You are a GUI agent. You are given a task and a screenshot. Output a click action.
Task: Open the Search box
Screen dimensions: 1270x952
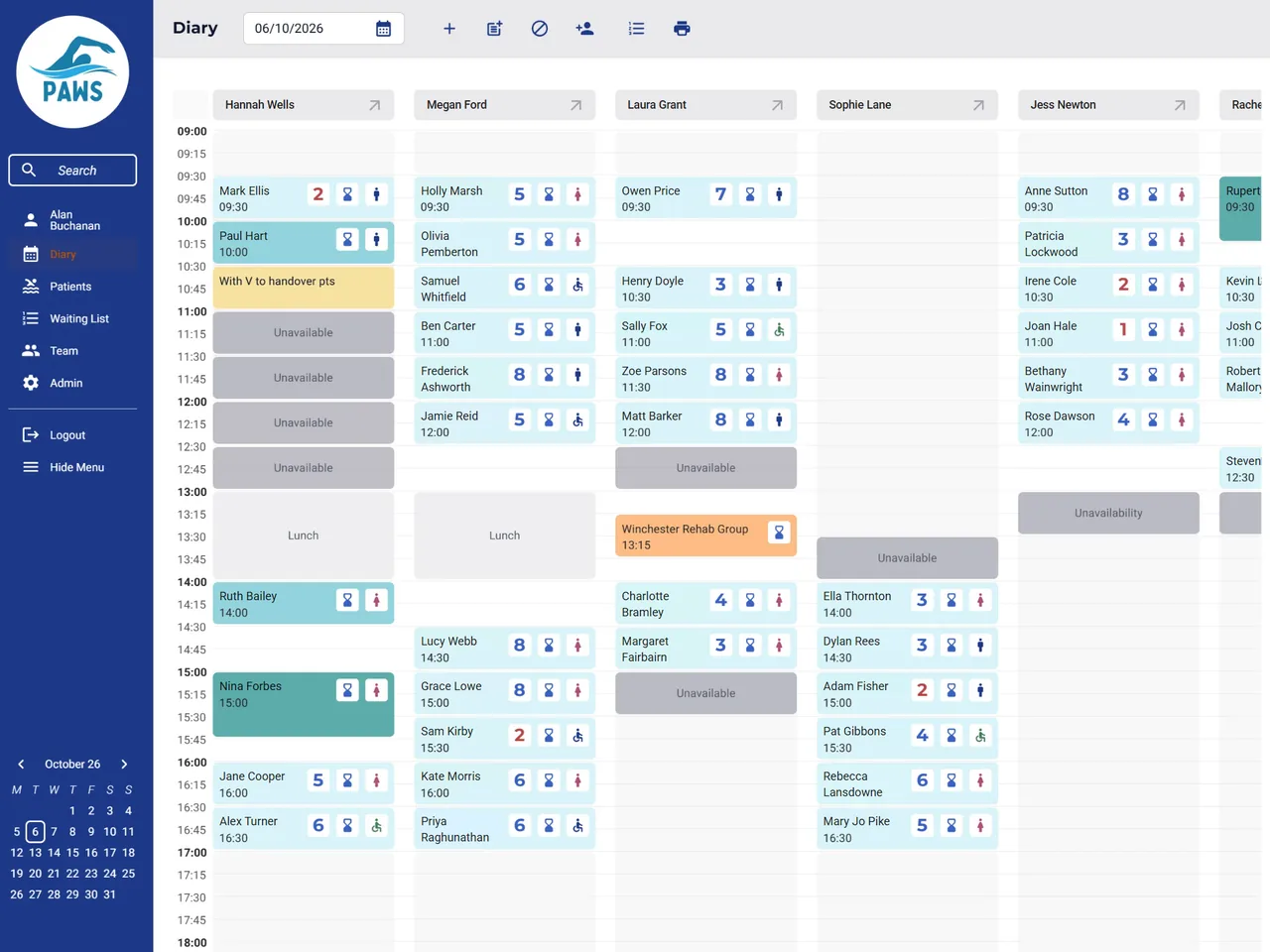tap(72, 171)
